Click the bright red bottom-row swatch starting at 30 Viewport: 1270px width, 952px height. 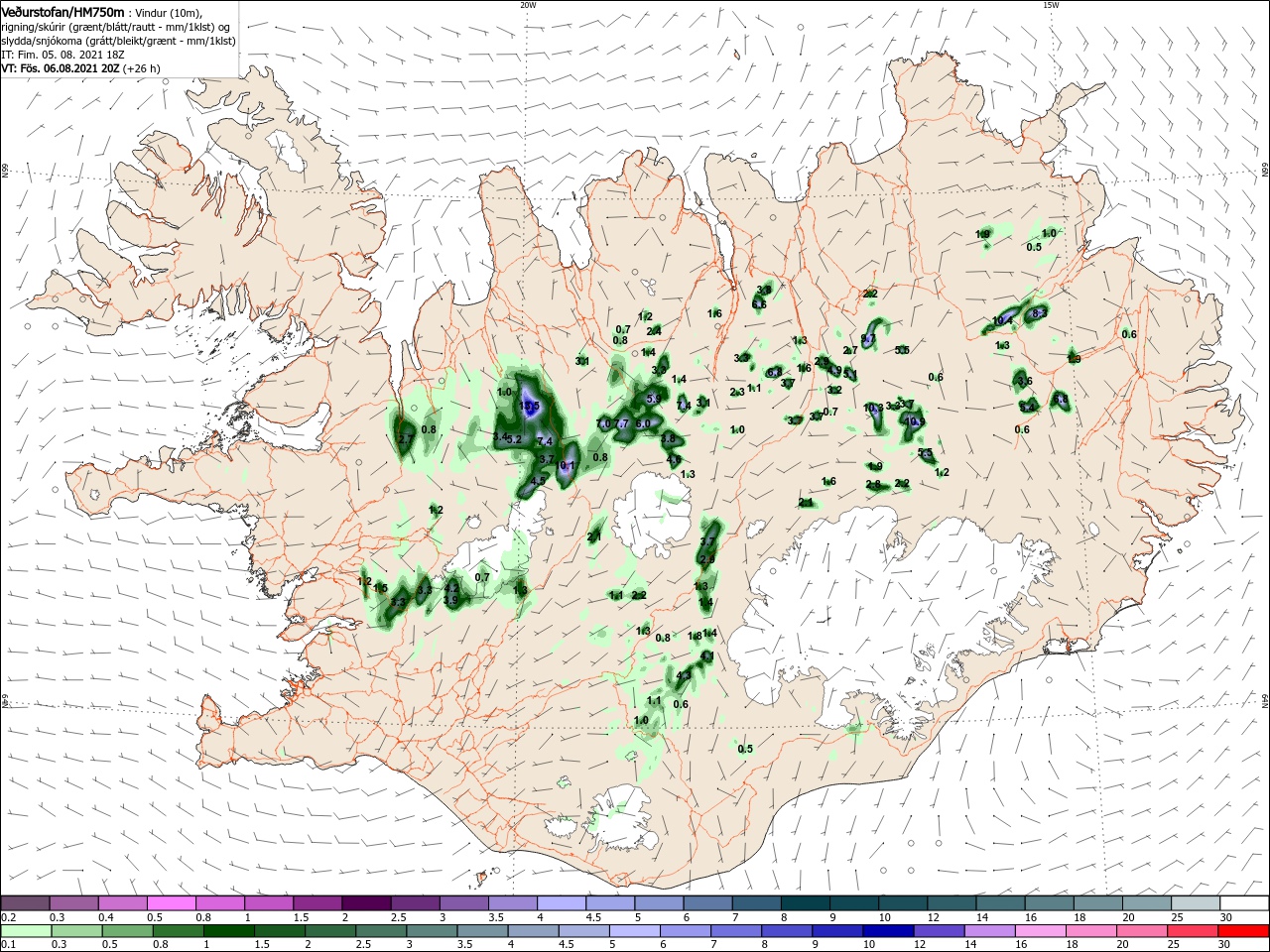coord(1245,932)
